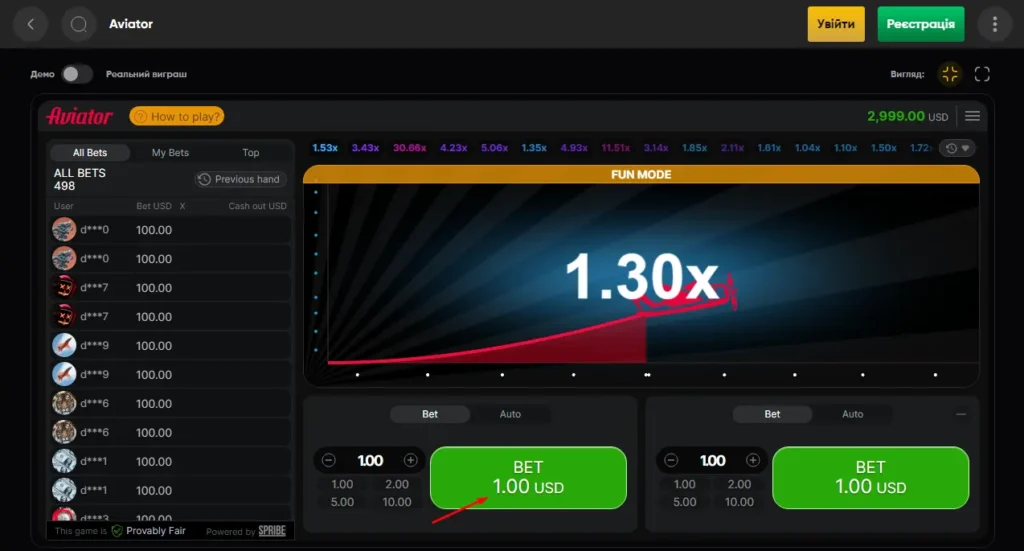Open How to play? help

pos(177,116)
